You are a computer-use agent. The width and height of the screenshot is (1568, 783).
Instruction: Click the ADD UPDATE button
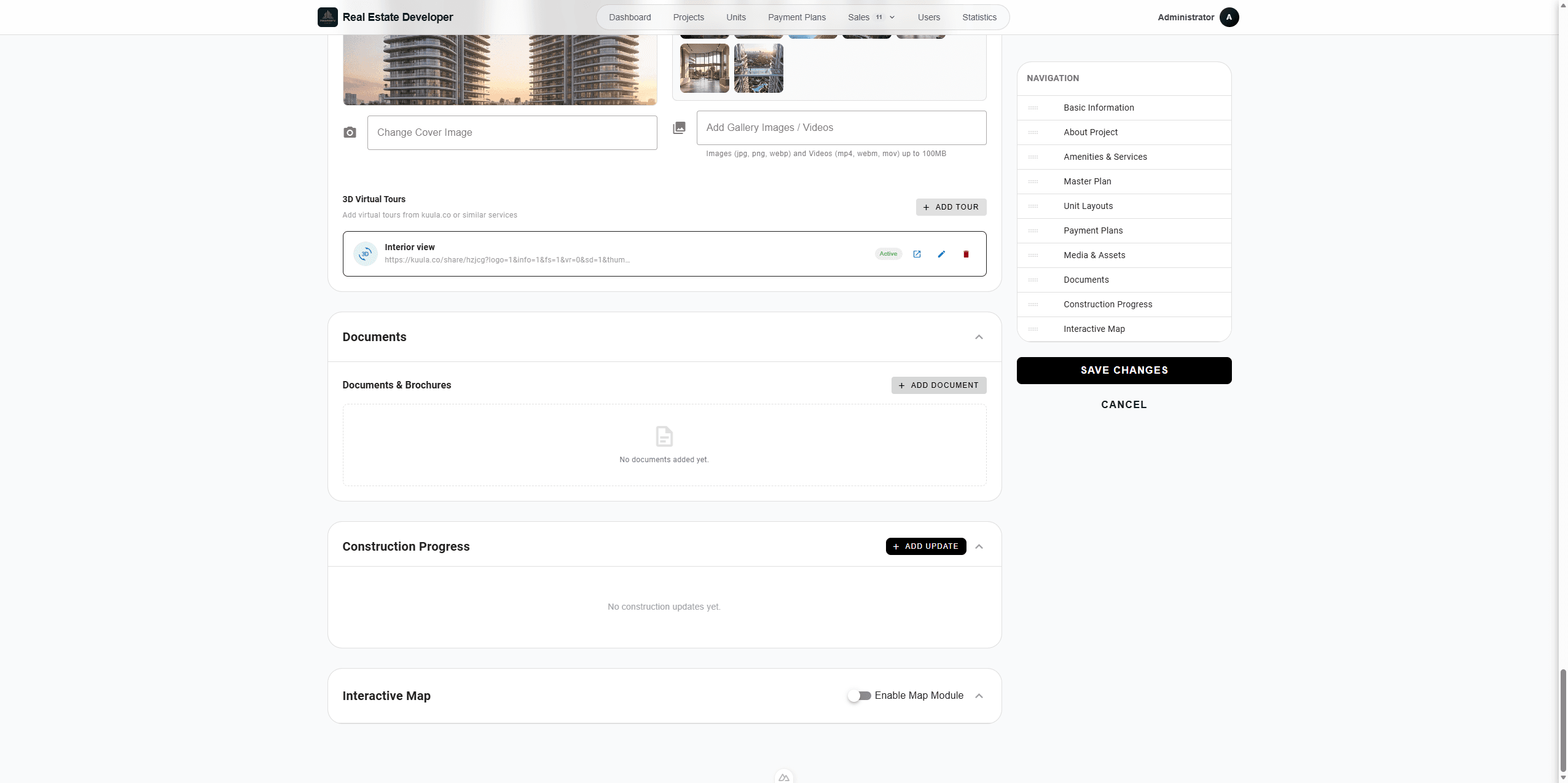(x=926, y=546)
